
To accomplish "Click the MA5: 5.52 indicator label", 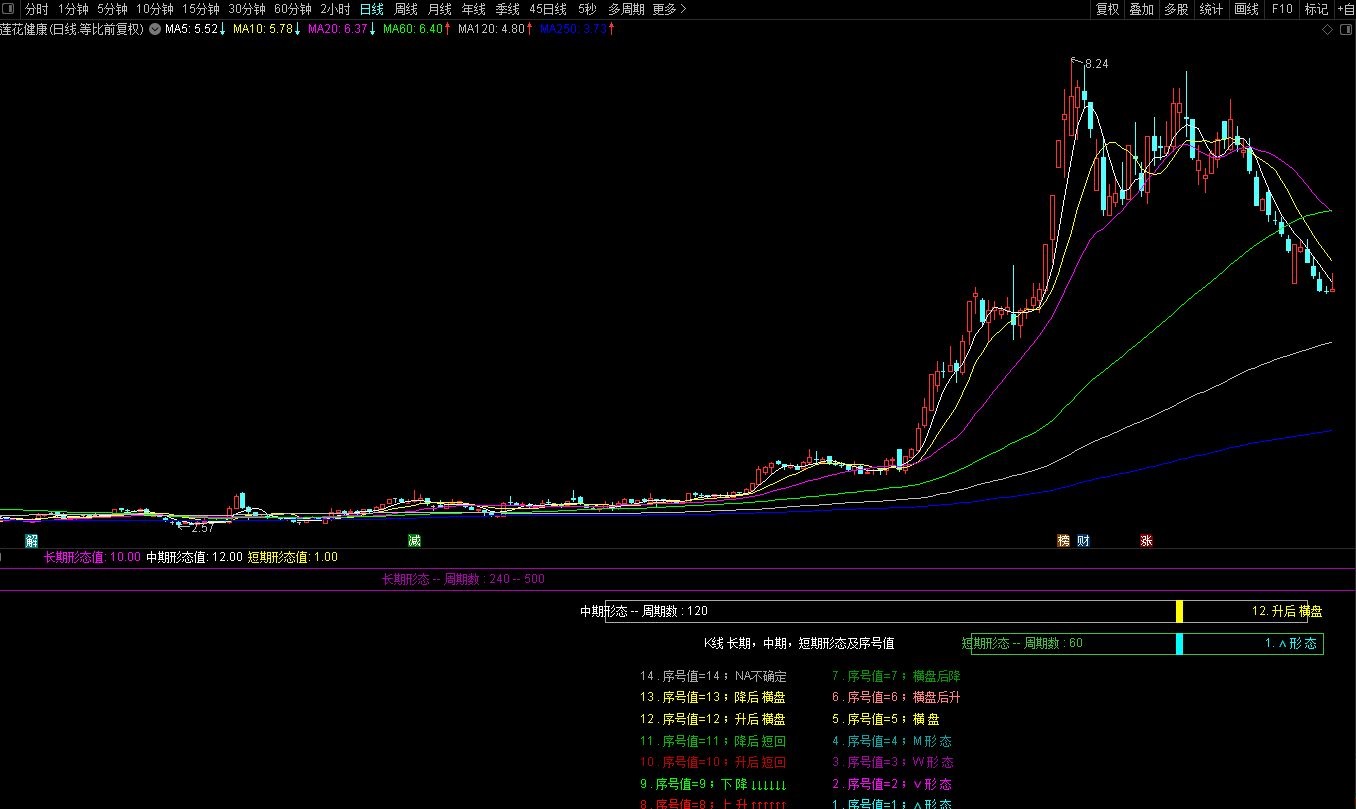I will [196, 29].
